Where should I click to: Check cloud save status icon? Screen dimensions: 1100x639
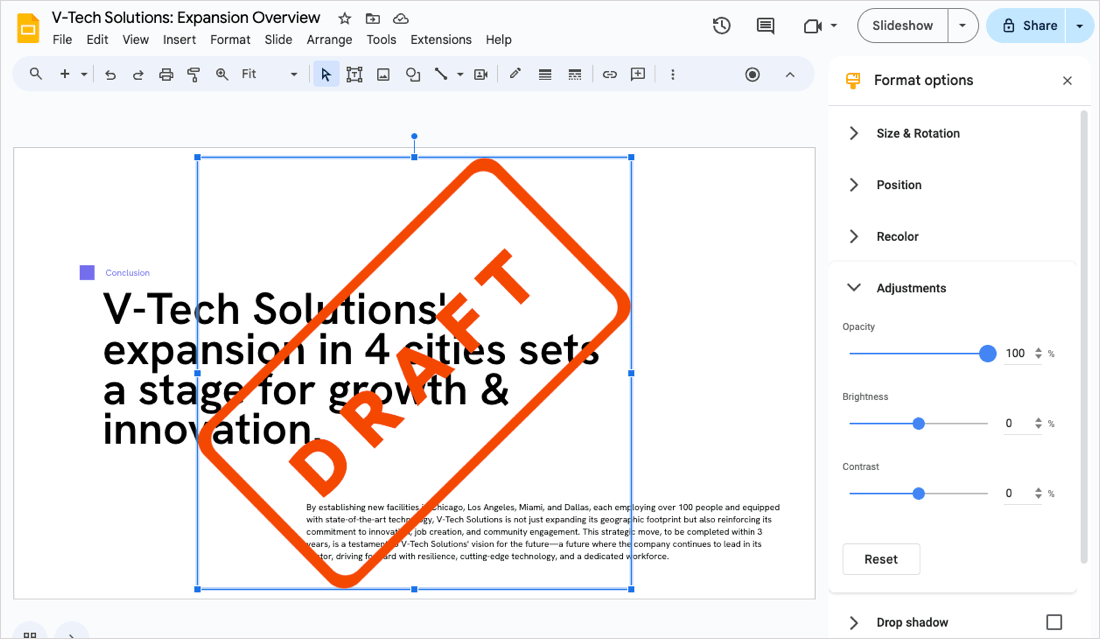point(401,18)
